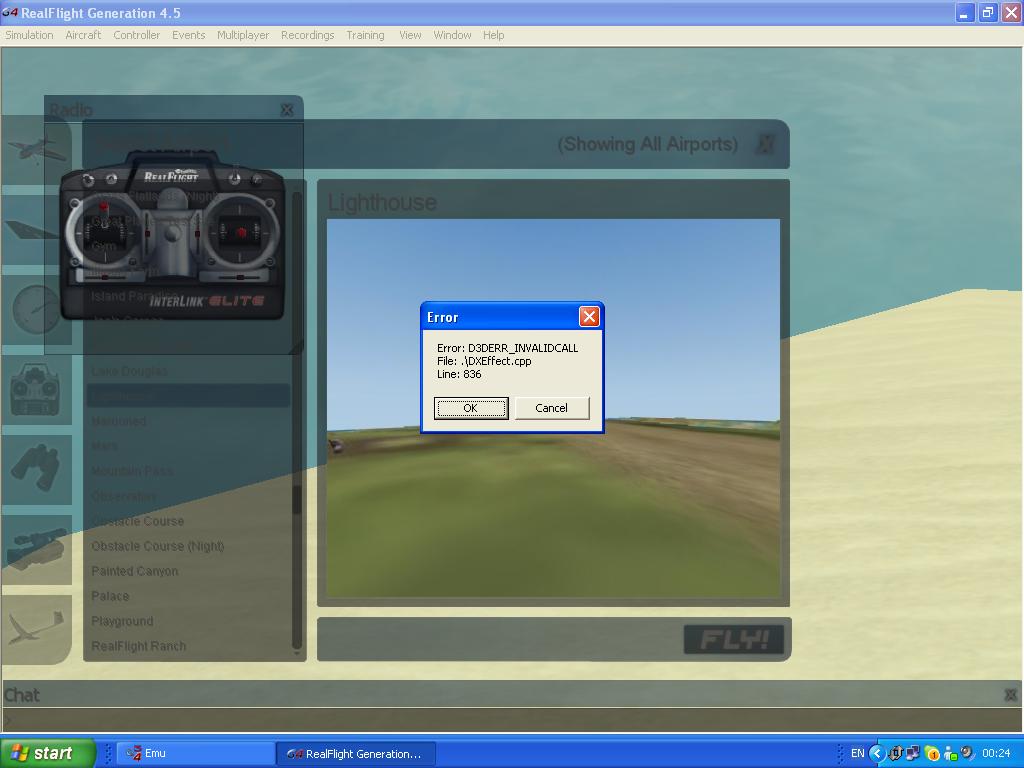Select Obstacle Course (Night) in the list
Image resolution: width=1024 pixels, height=768 pixels.
pos(158,546)
